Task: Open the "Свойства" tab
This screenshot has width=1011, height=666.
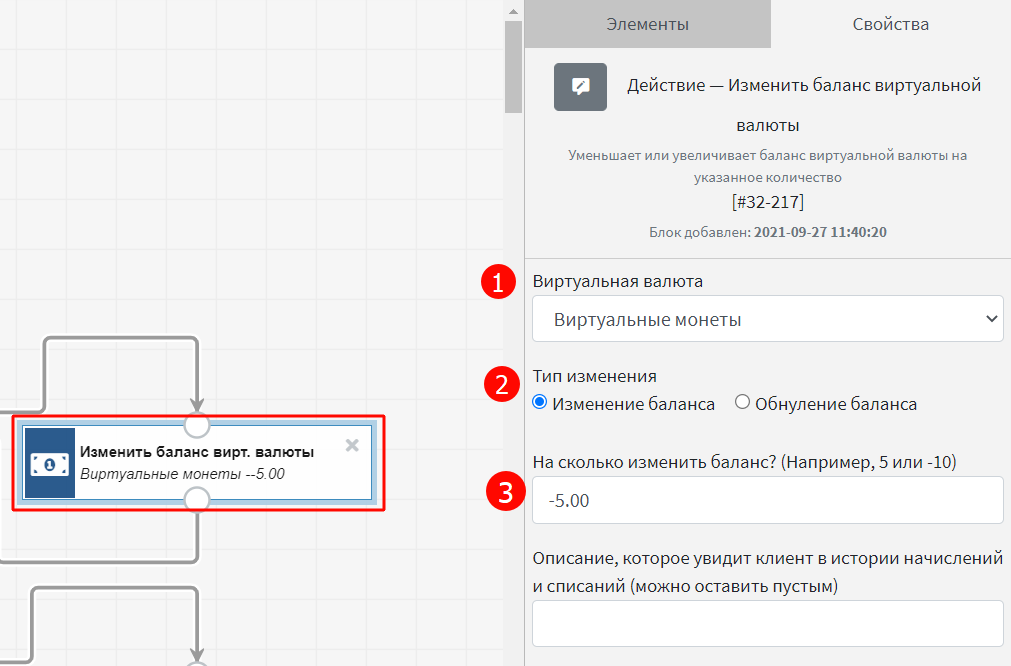Action: pos(890,24)
